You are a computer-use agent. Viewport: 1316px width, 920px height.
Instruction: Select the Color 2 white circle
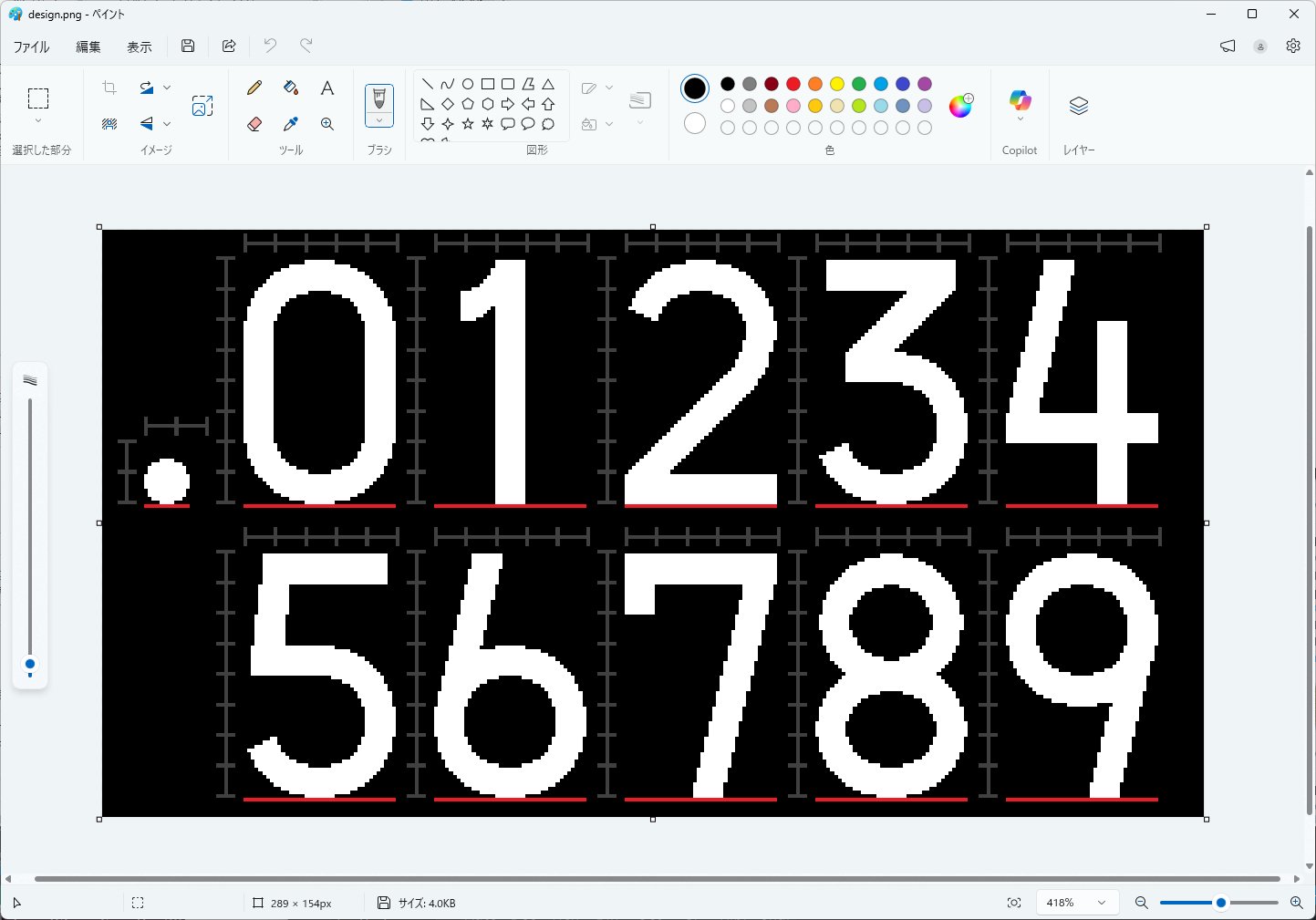(695, 123)
